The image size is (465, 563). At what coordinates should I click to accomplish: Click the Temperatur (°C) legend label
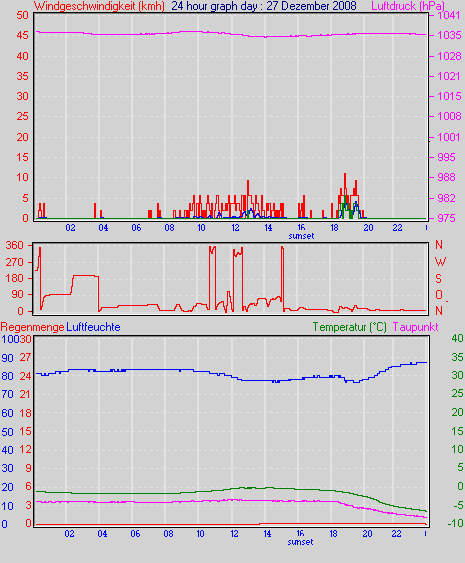pyautogui.click(x=349, y=327)
